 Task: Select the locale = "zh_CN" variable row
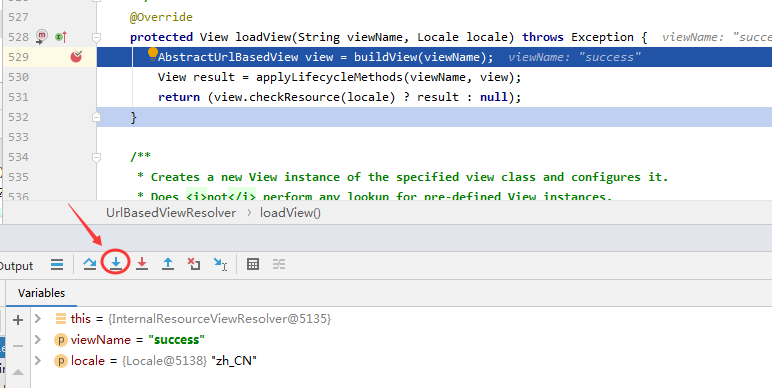point(401,361)
